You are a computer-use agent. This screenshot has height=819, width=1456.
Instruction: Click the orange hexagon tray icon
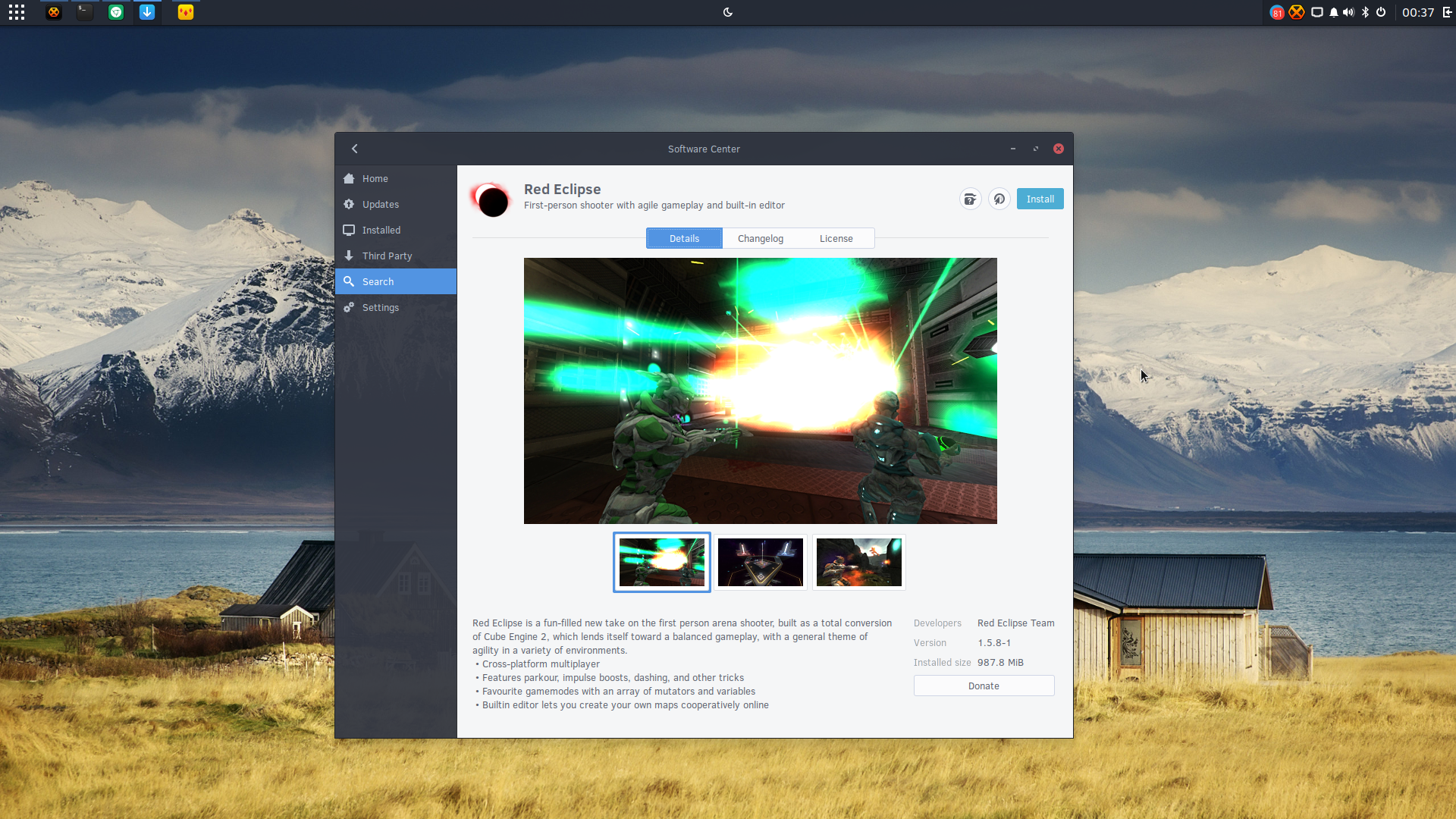click(1297, 12)
